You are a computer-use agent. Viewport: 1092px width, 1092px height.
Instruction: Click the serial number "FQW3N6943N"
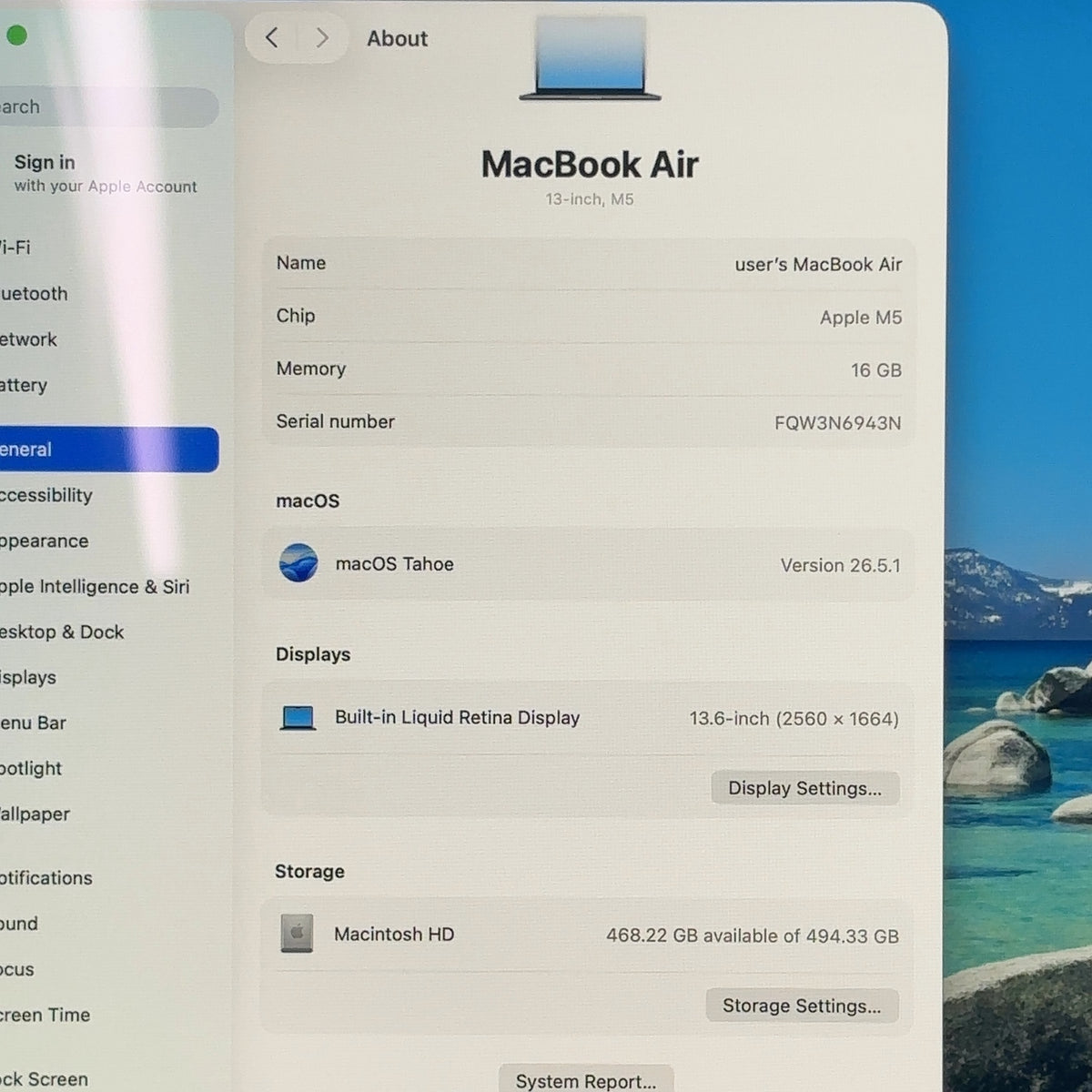838,423
